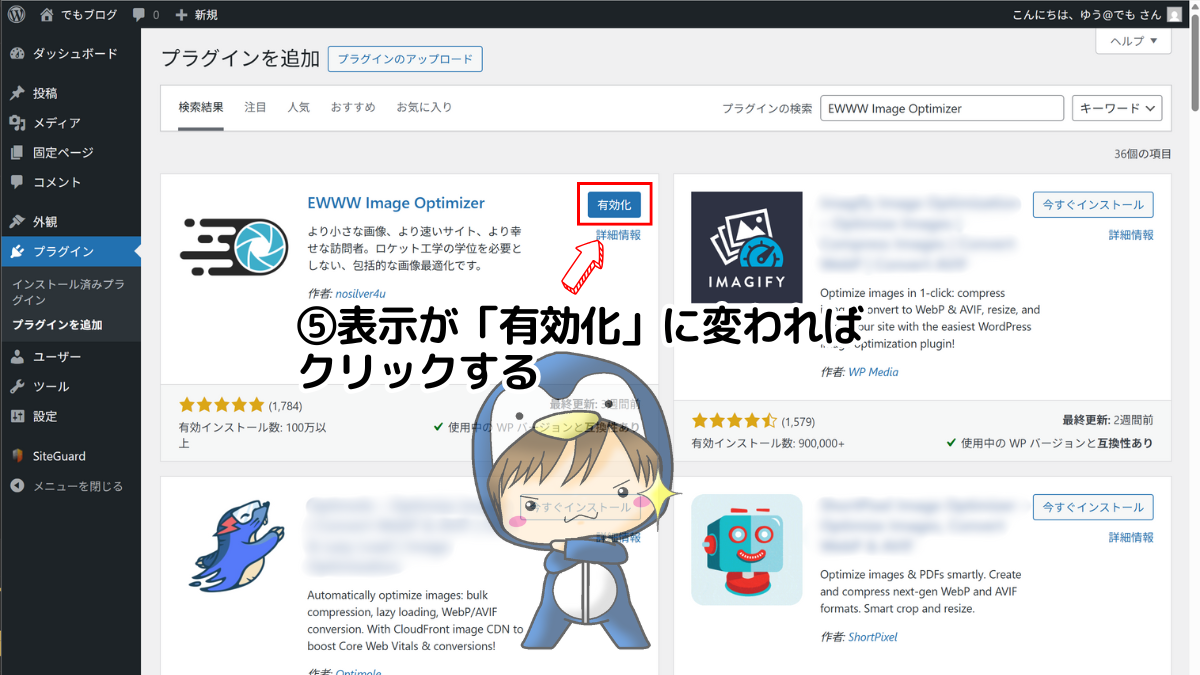Open 詳細情報 for the ShortPixel plugin

click(1131, 538)
